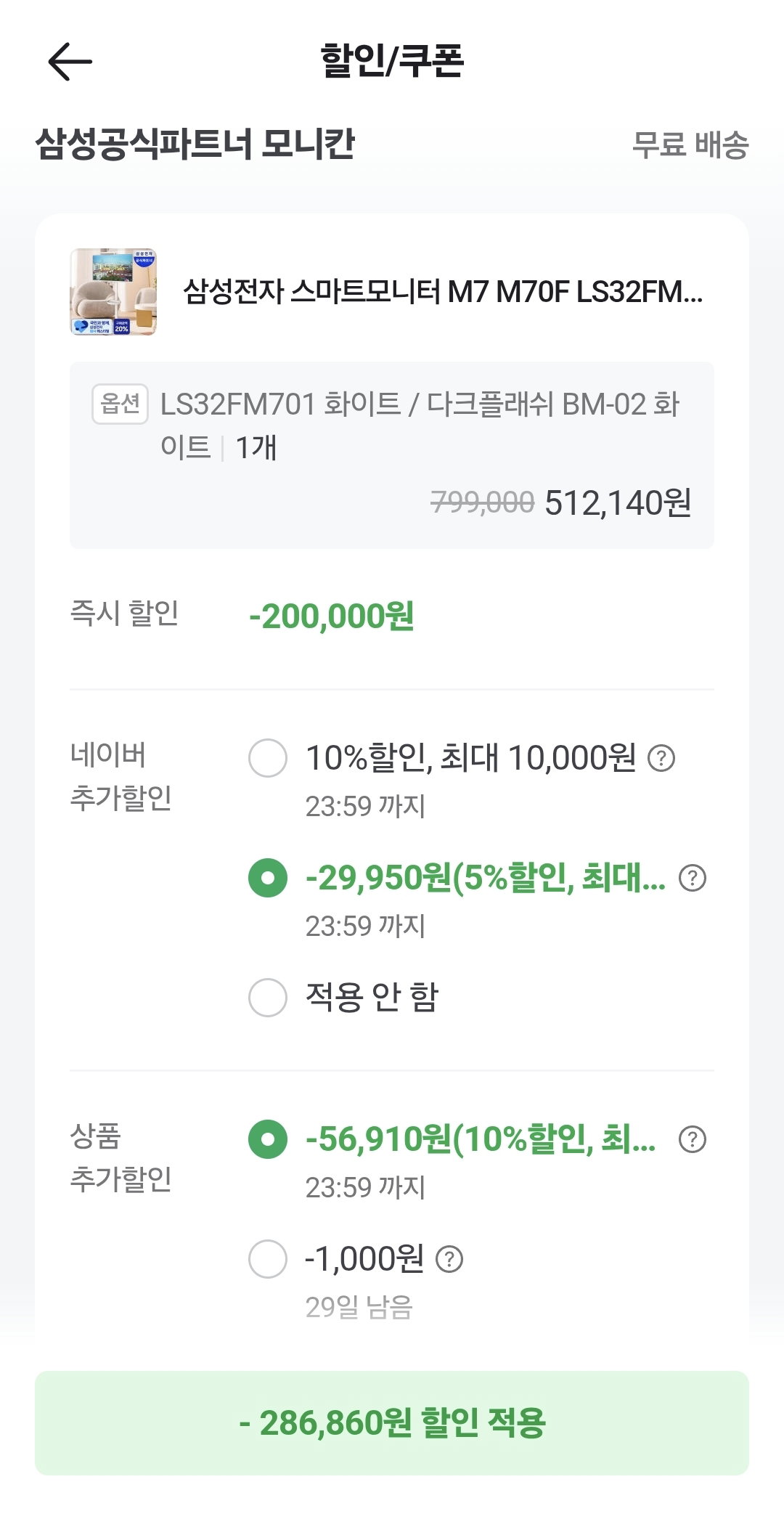Image resolution: width=784 pixels, height=1519 pixels.
Task: Select the 10%할인 최대 10,000원 radio option
Action: [x=268, y=758]
